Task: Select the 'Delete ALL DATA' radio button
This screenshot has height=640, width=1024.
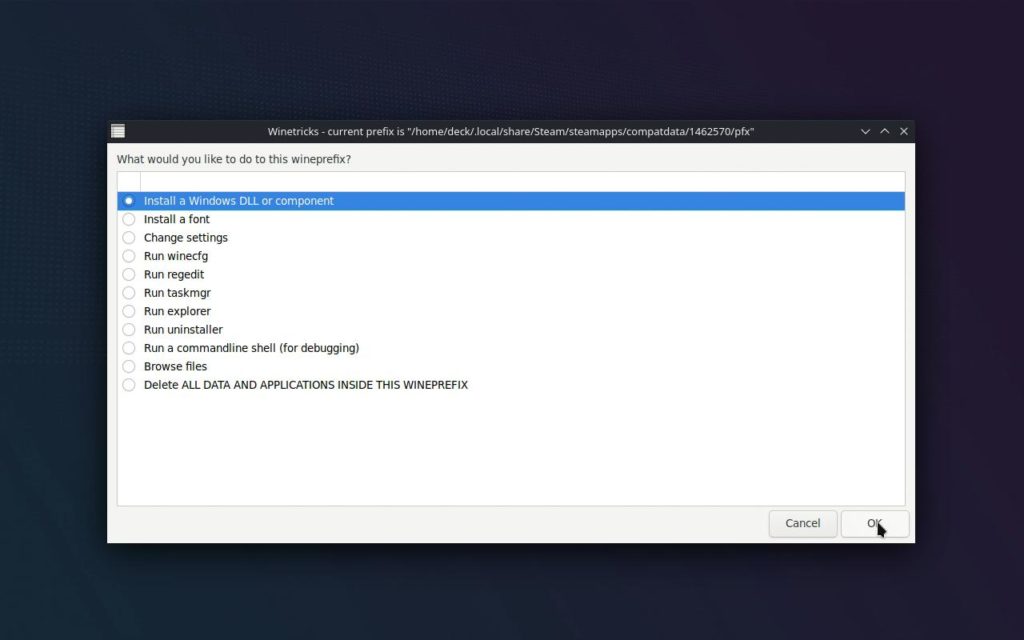Action: coord(129,385)
